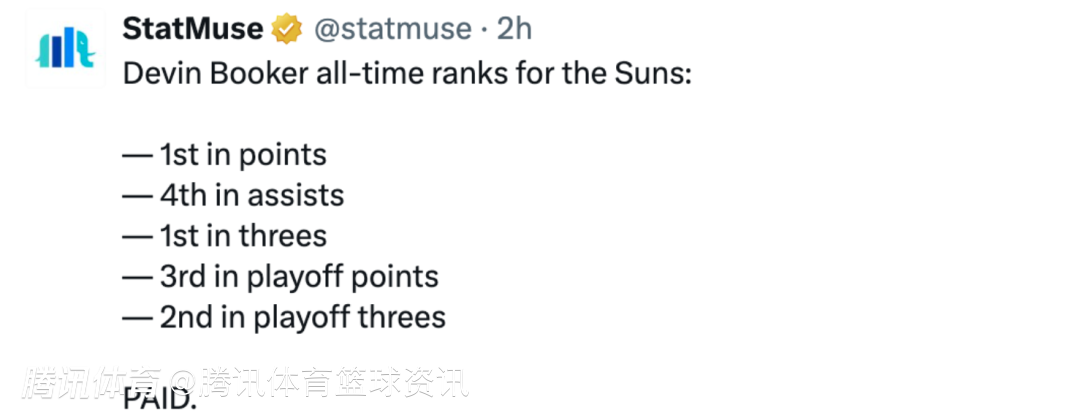Open the @statmuse handle link
The height and width of the screenshot is (418, 1080).
[x=393, y=29]
